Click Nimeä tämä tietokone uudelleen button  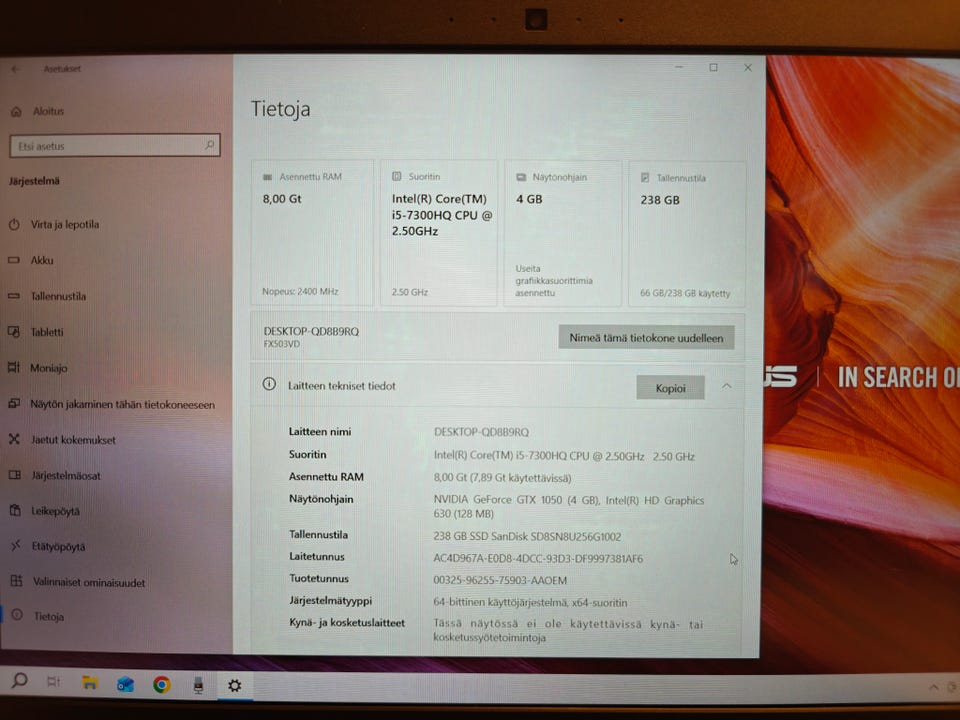coord(646,338)
